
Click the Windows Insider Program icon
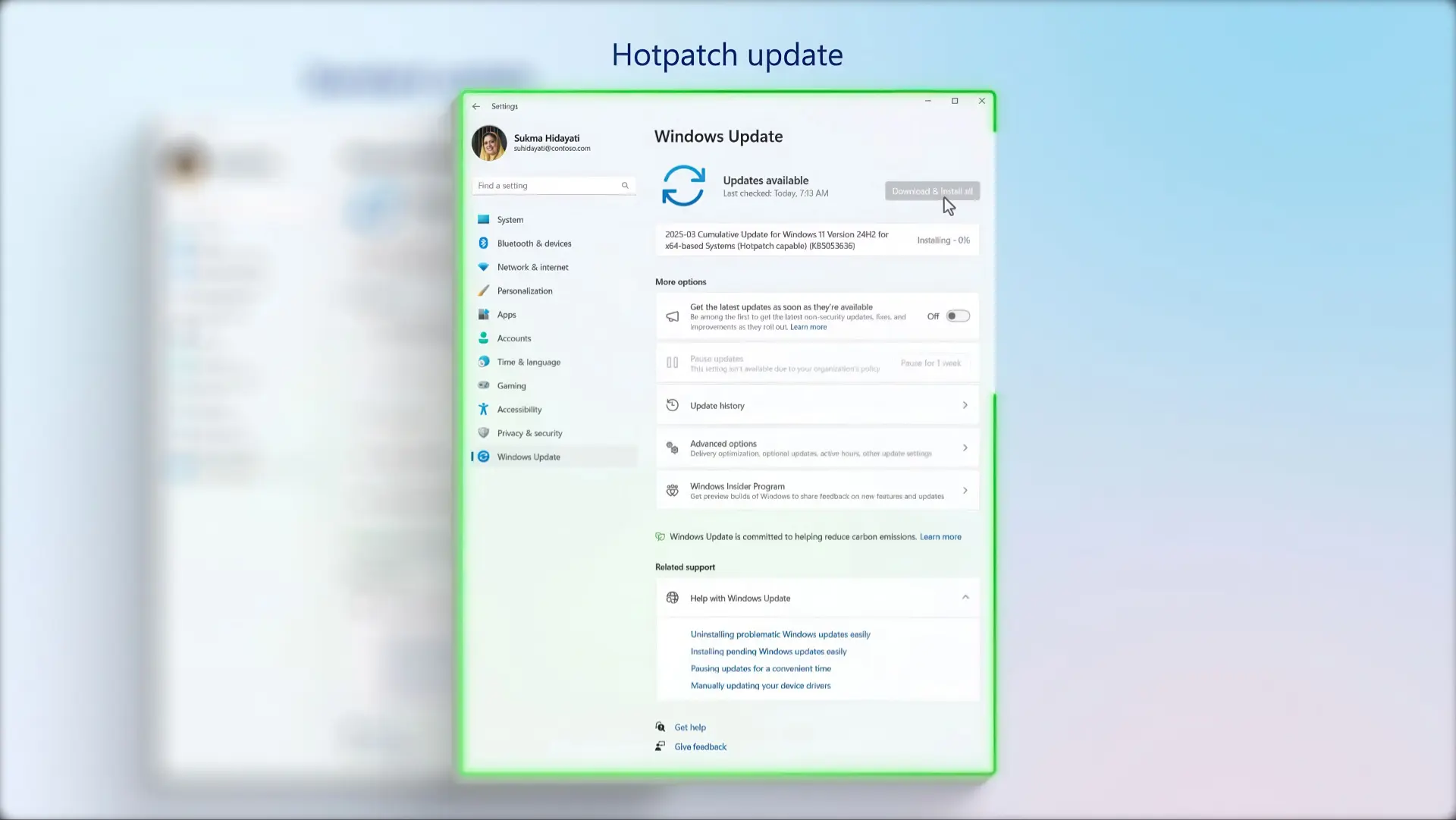(673, 491)
